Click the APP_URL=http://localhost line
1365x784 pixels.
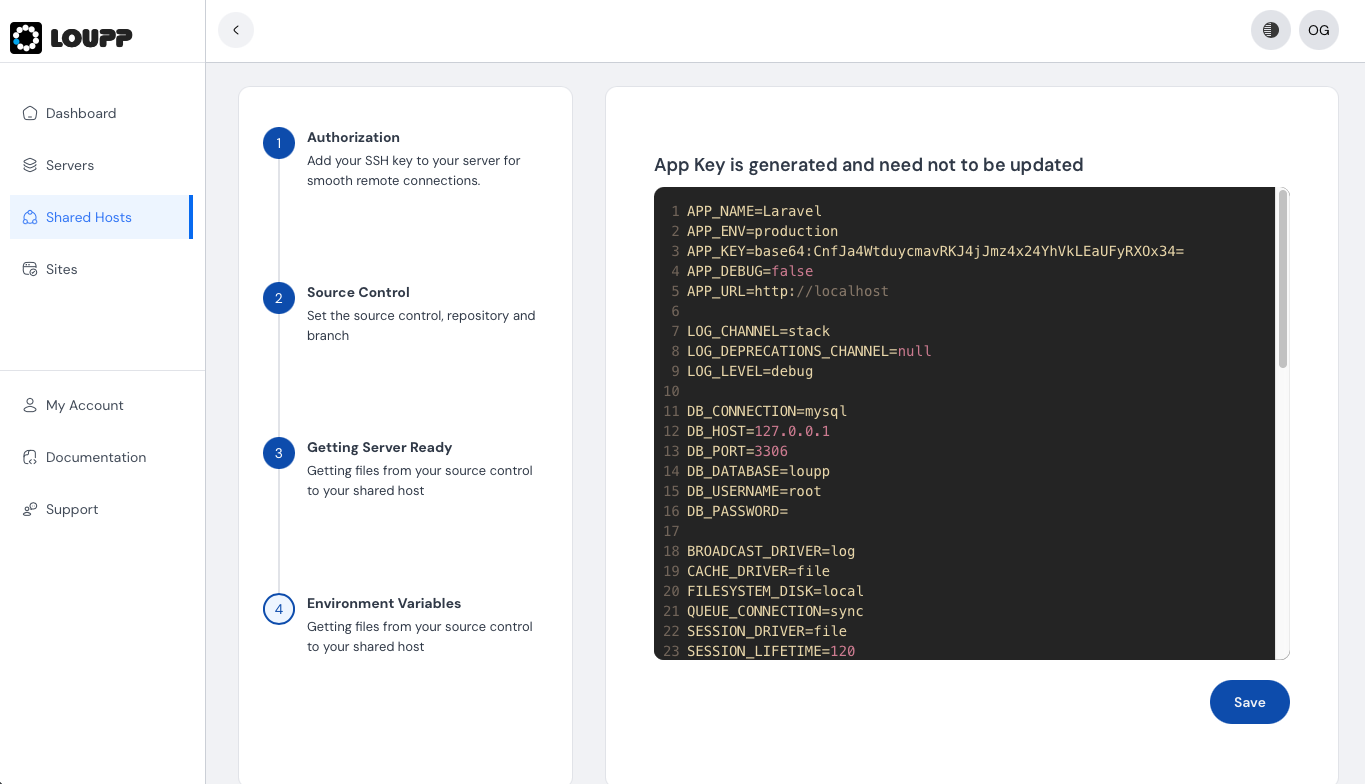pos(788,291)
